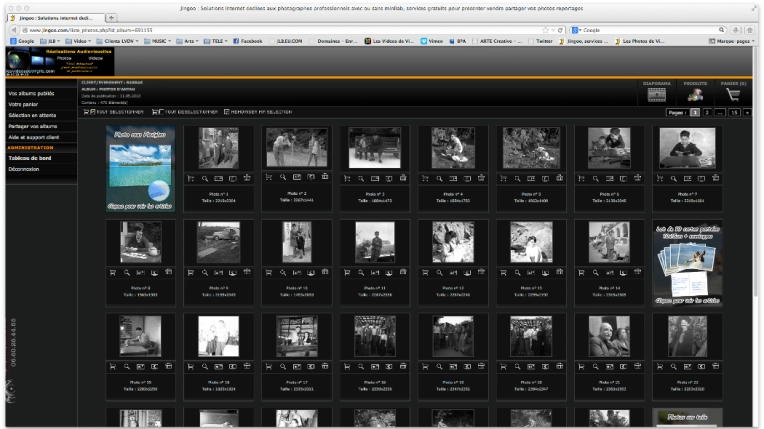The image size is (764, 429).
Task: Check the Tout sélectionner checkbox
Action: click(93, 112)
